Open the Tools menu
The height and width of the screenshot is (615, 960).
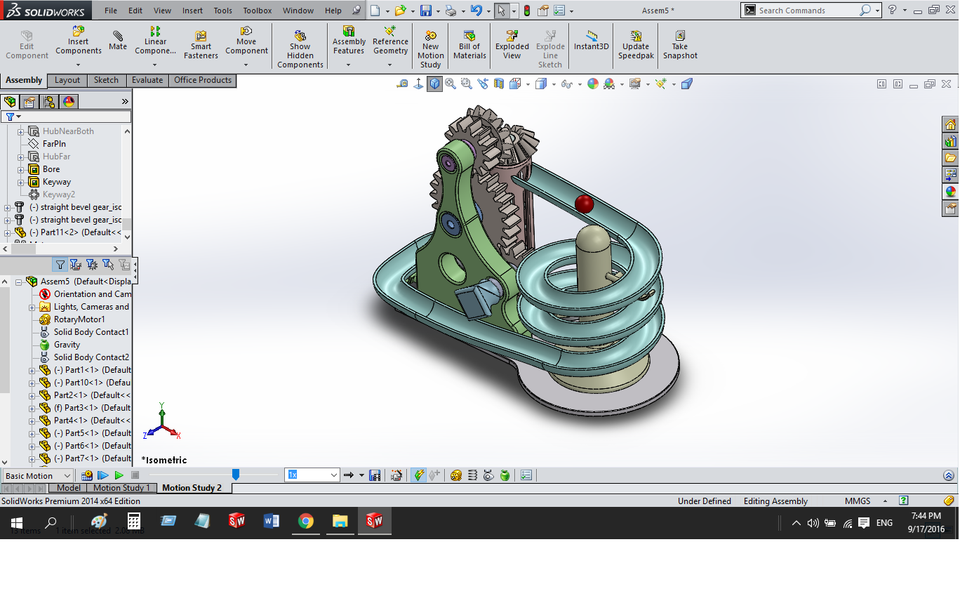[222, 10]
